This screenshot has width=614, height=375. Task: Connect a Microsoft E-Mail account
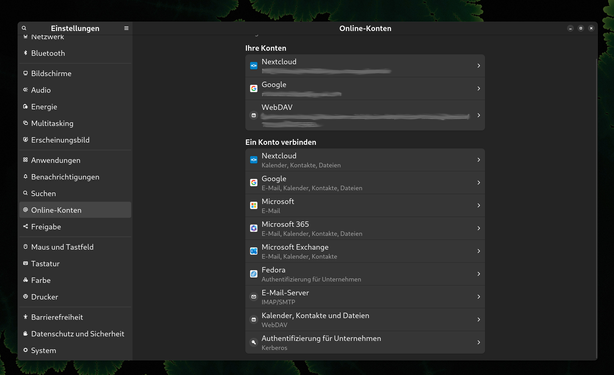click(365, 206)
